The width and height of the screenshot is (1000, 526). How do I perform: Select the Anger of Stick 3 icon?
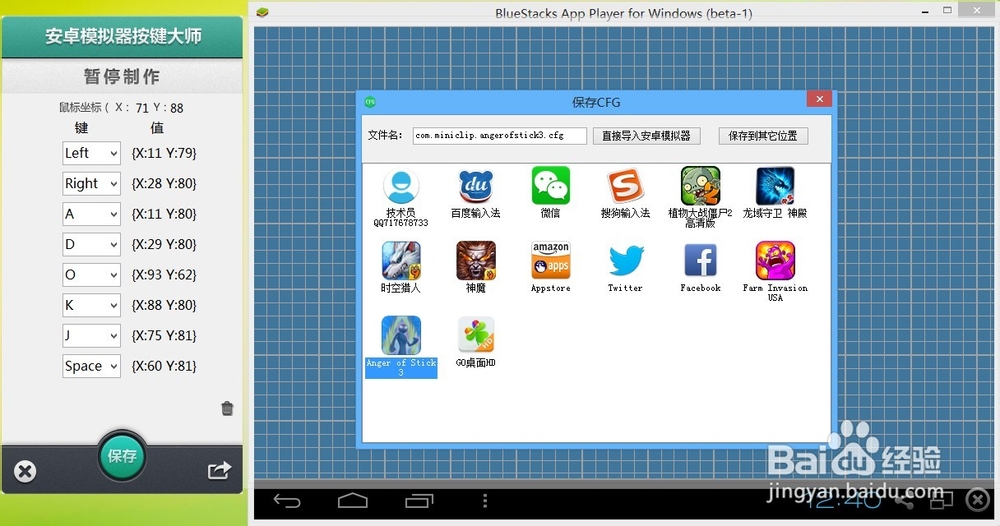point(401,335)
